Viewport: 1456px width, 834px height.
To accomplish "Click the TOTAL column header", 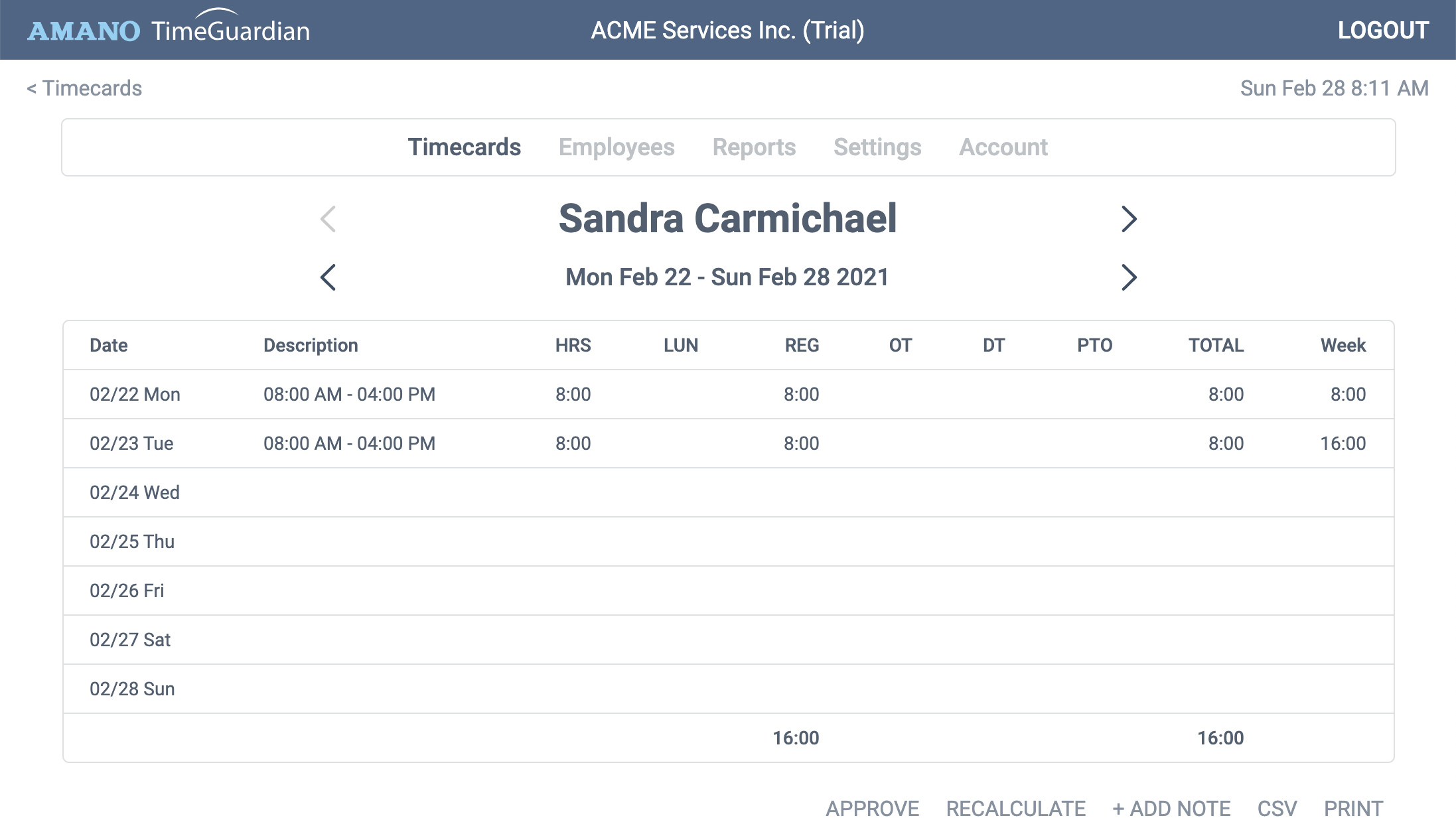I will click(x=1216, y=345).
